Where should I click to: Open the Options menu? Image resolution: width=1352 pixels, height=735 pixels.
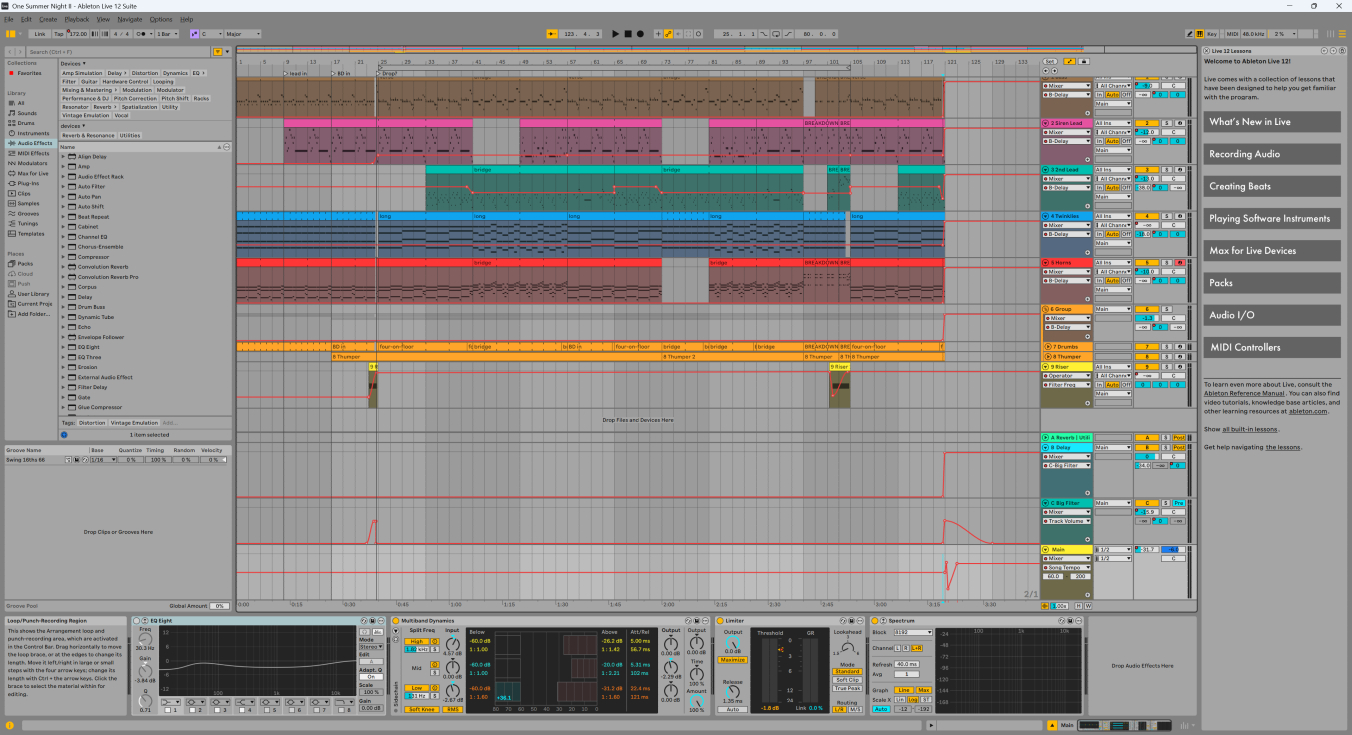pos(161,19)
